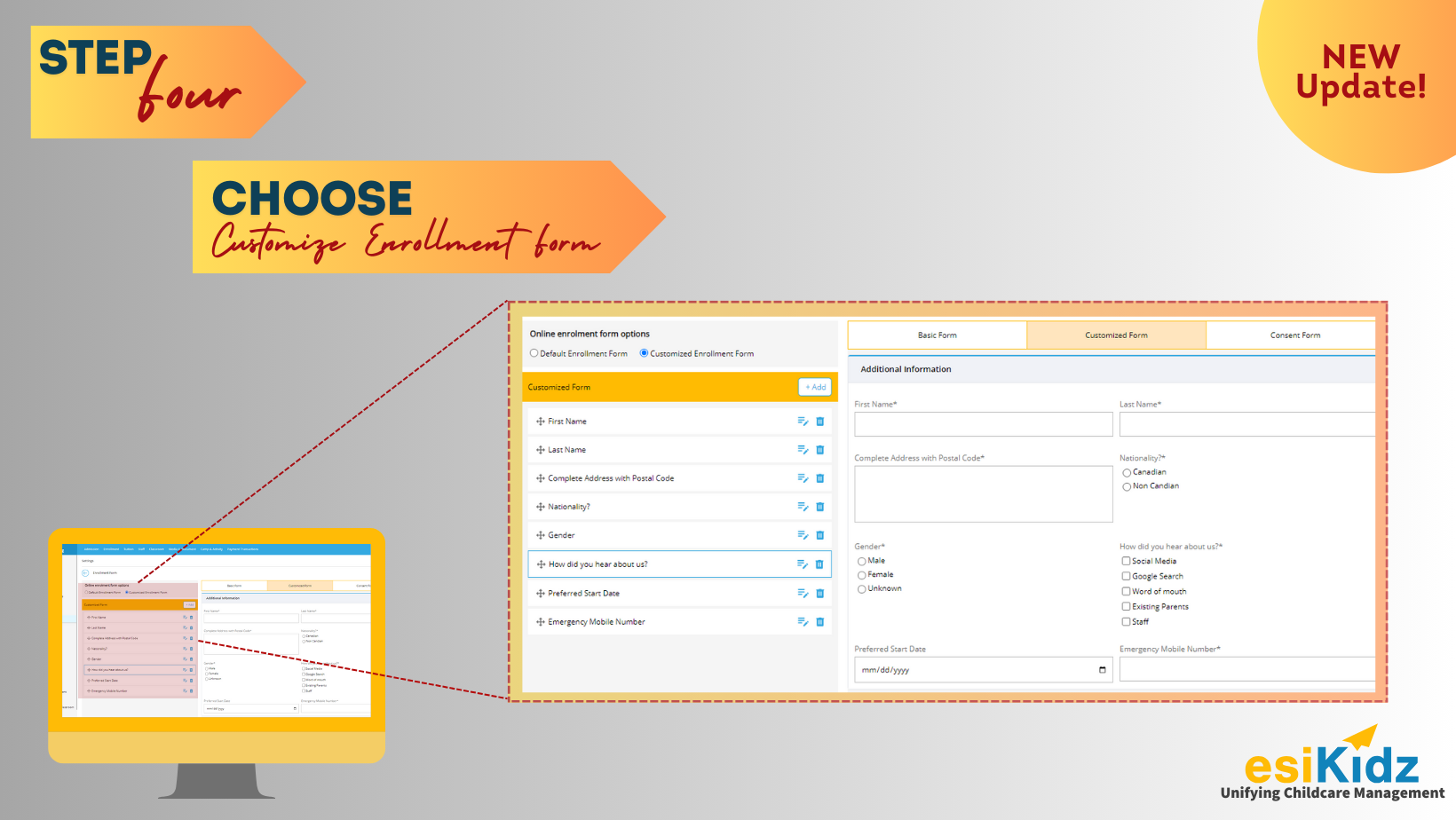The image size is (1456, 820).
Task: Check the Word of mouth checkbox
Action: pos(1126,591)
